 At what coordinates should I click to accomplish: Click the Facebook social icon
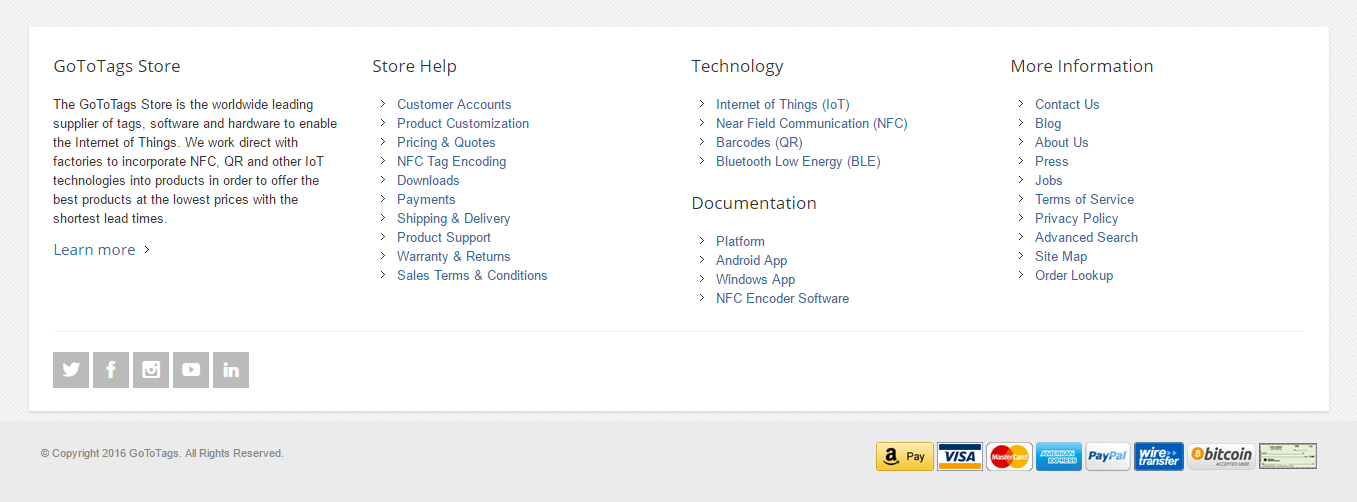[111, 370]
